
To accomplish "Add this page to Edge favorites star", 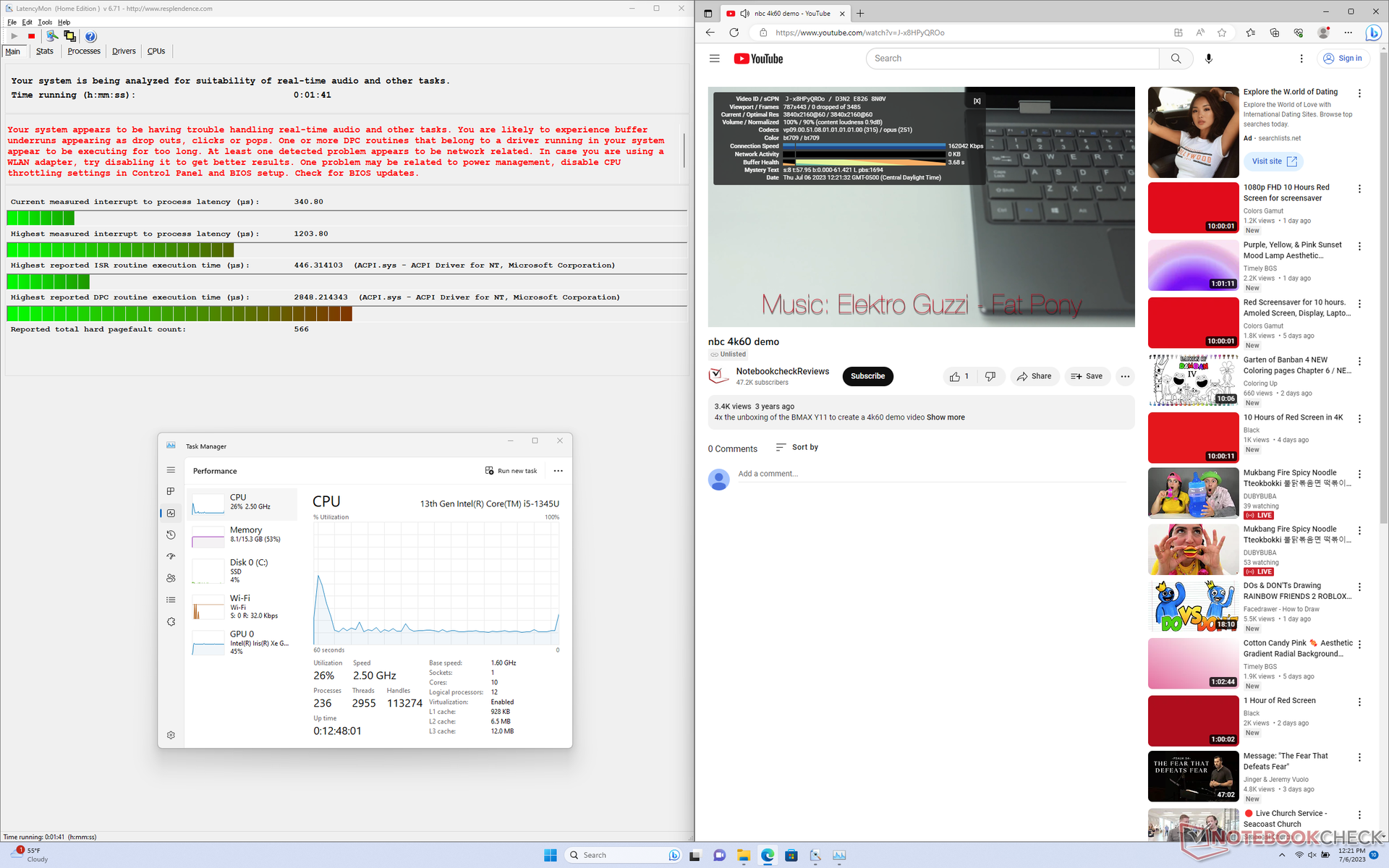I will (x=1222, y=33).
